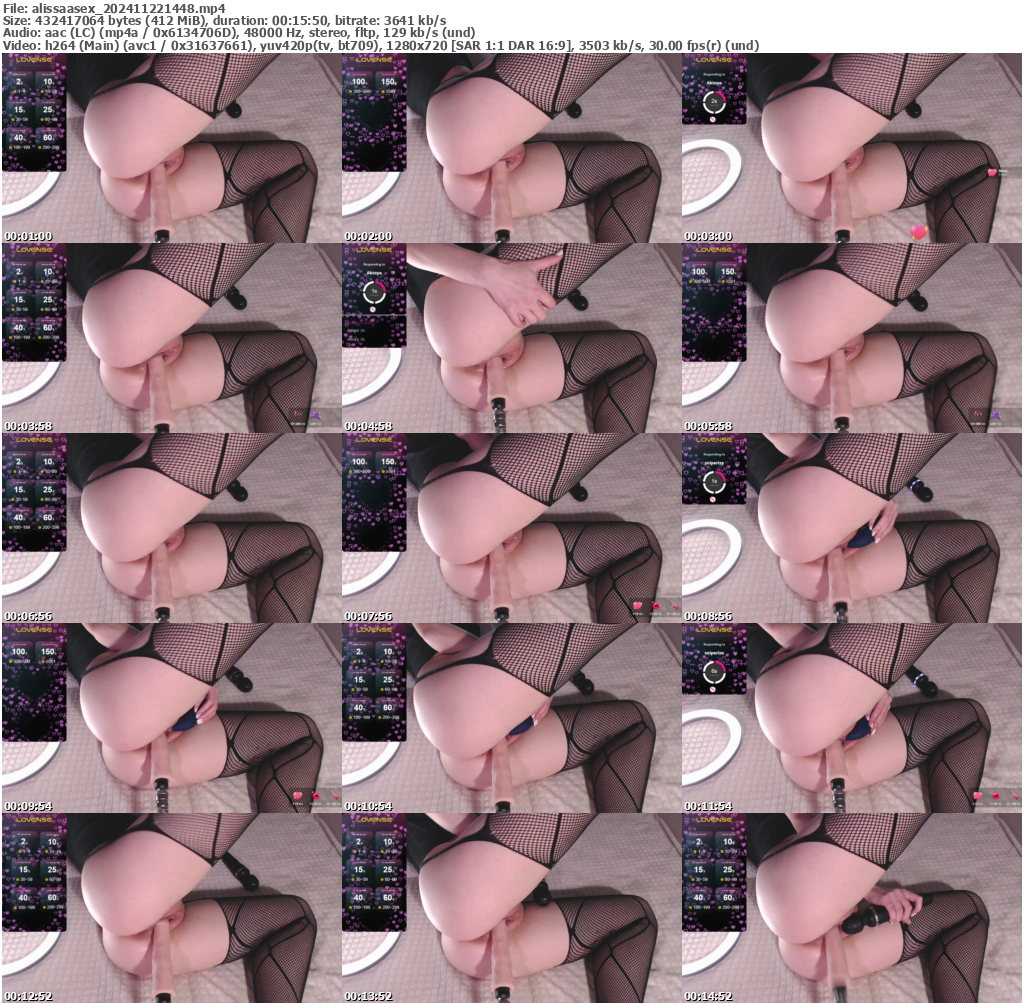This screenshot has width=1024, height=1003.
Task: Click the pink block icon under the timer
Action: 713,120
